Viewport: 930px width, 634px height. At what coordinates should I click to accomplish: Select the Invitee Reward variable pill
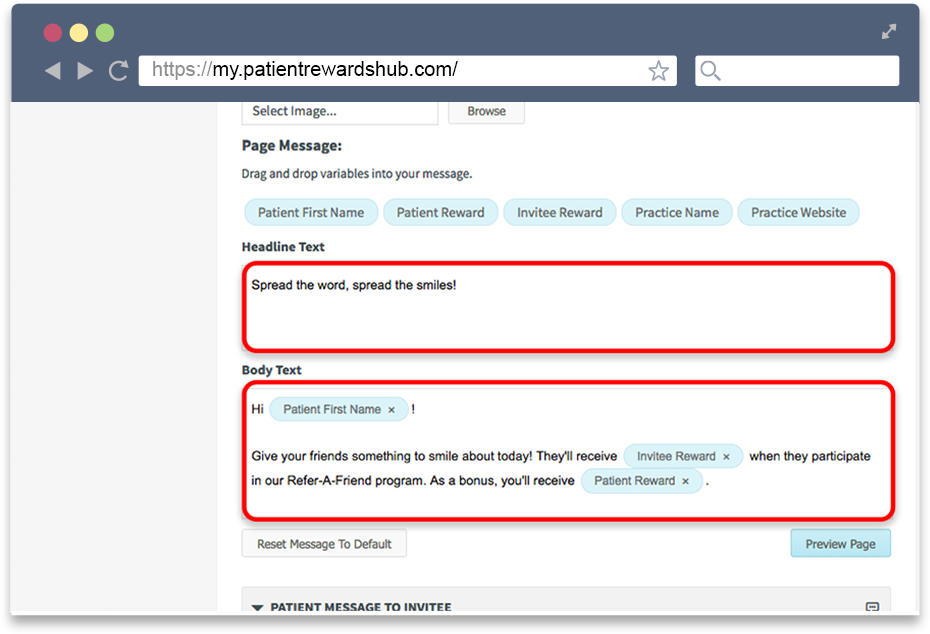pyautogui.click(x=559, y=212)
